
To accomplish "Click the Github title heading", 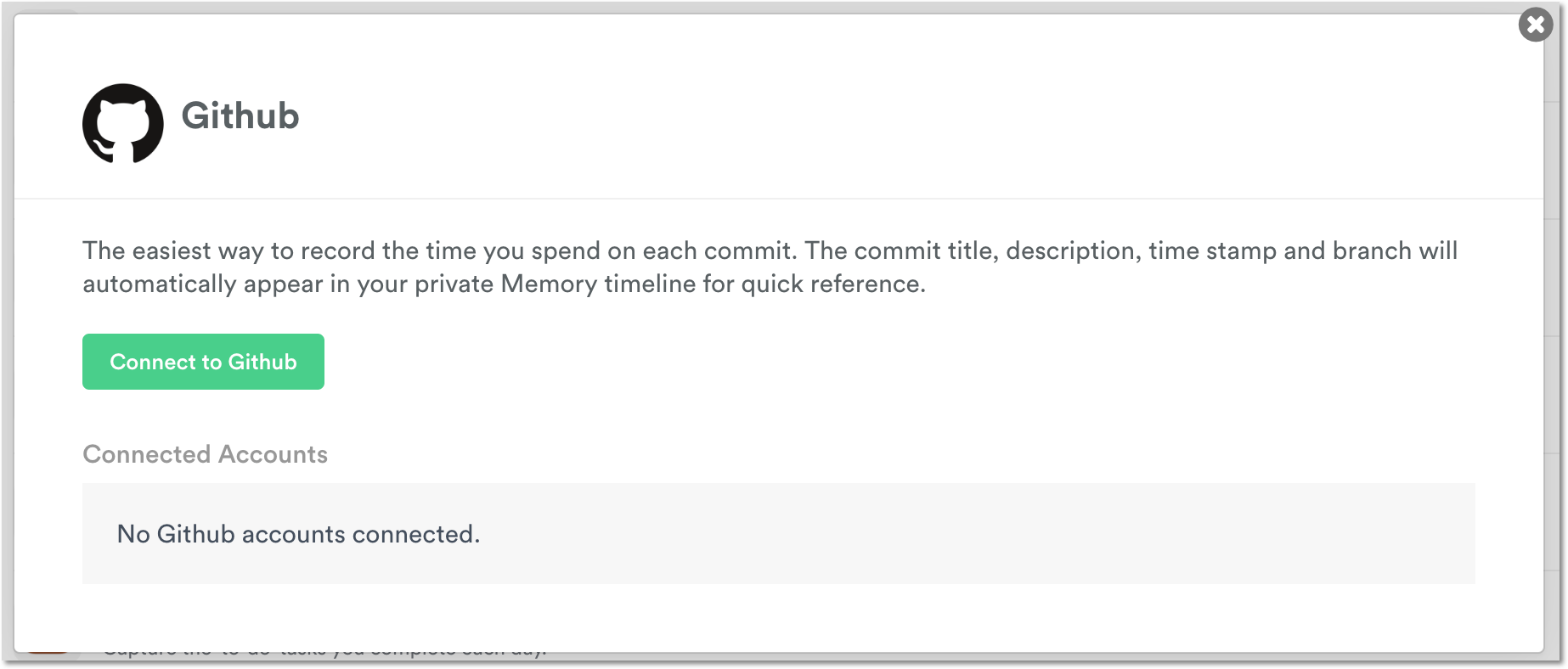I will (x=241, y=115).
